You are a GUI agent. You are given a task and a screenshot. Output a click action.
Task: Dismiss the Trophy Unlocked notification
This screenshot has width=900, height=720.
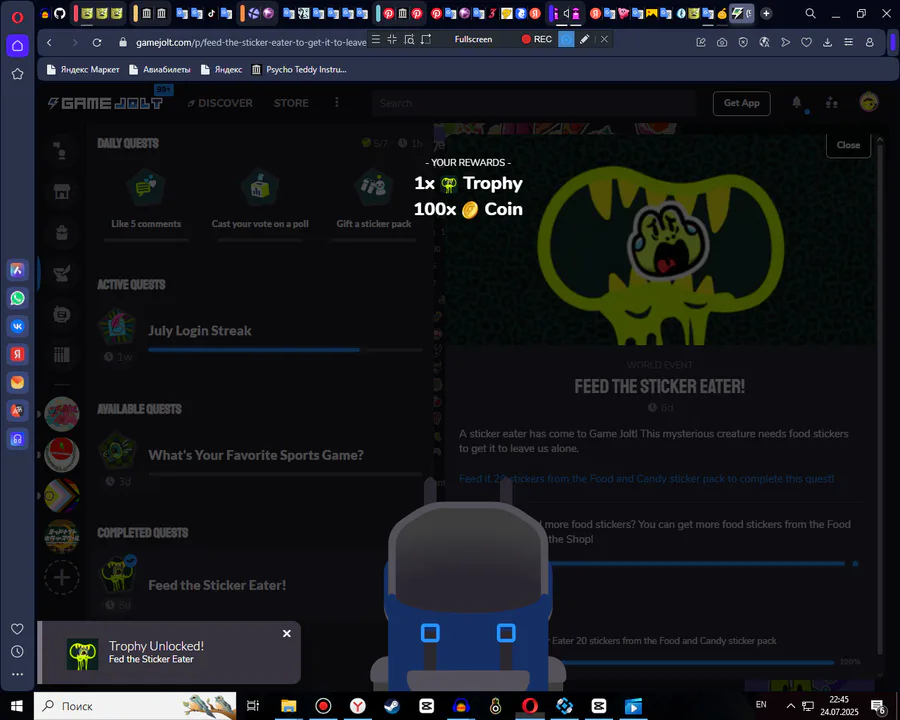[286, 633]
